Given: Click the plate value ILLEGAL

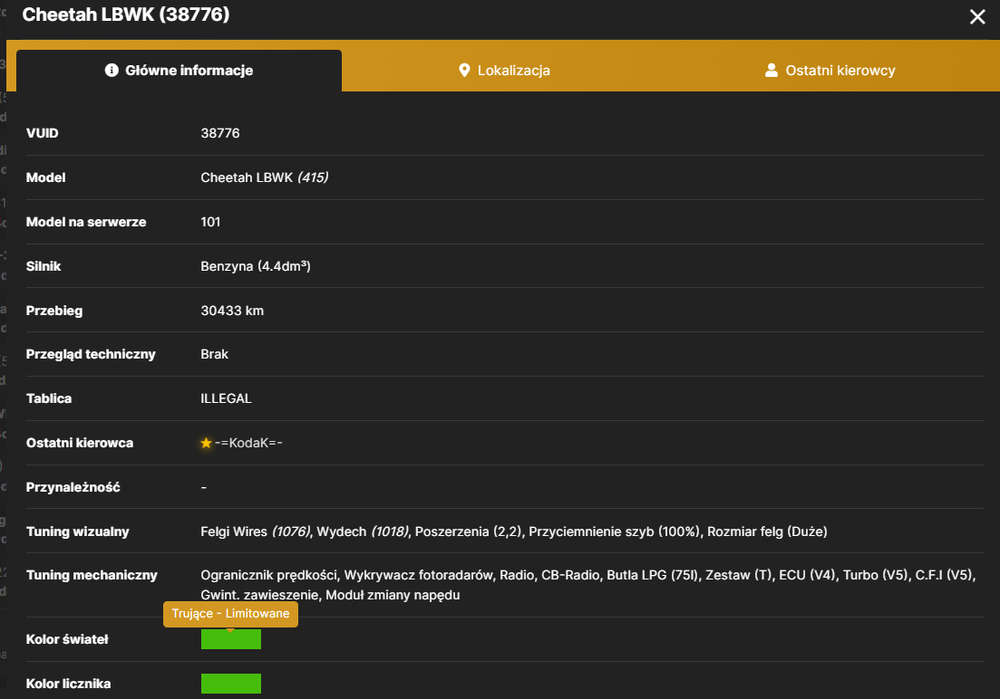Looking at the screenshot, I should [226, 399].
